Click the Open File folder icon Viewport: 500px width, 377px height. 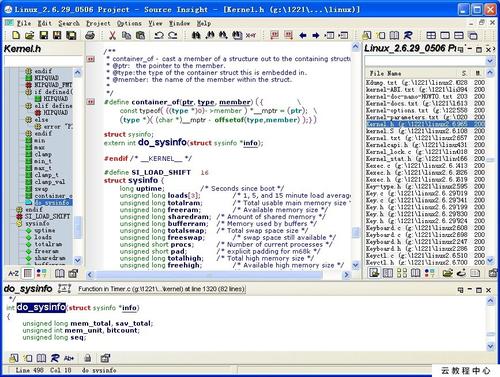click(x=29, y=35)
